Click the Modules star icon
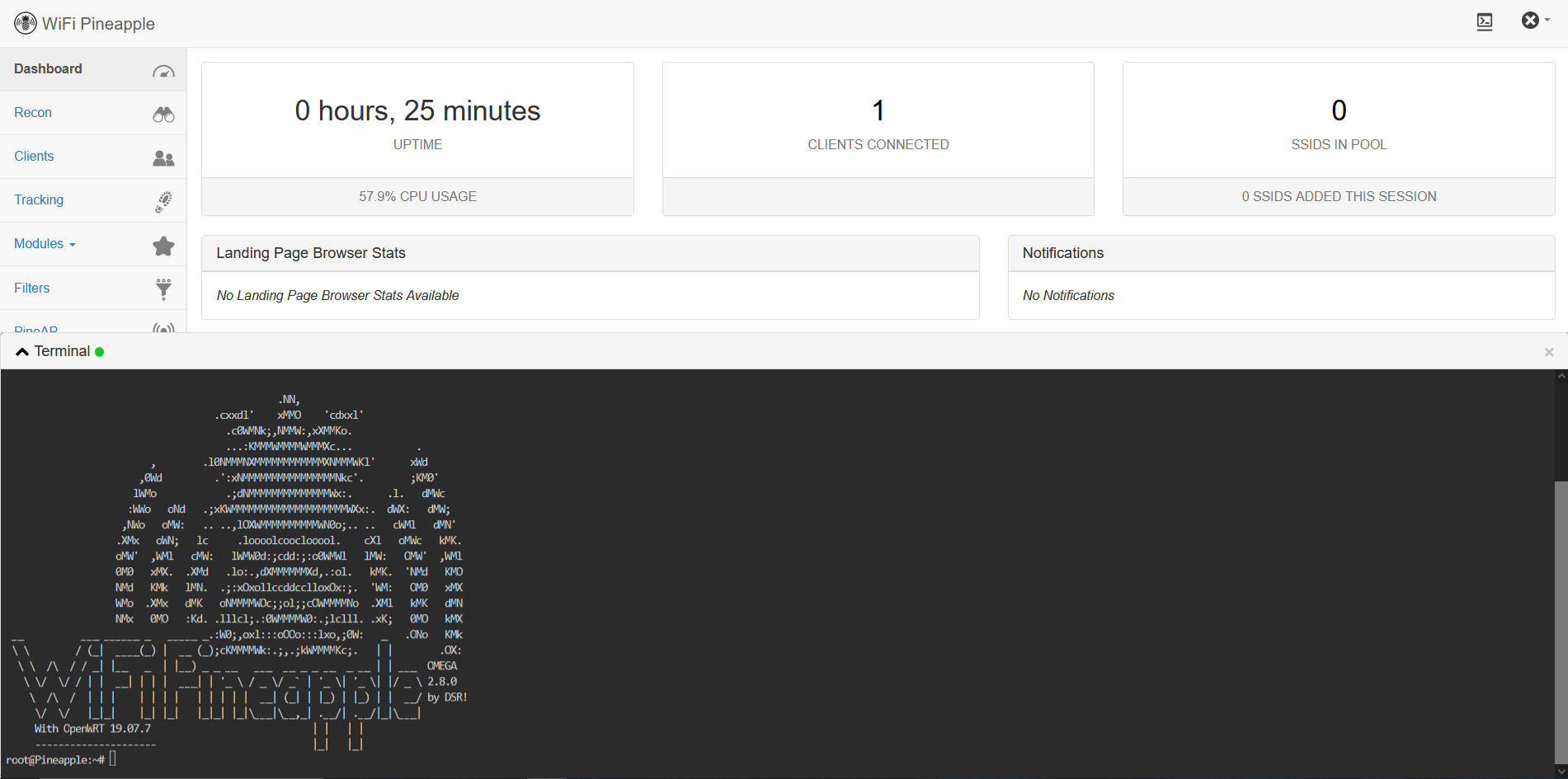Screen dimensions: 1568x779 (163, 246)
